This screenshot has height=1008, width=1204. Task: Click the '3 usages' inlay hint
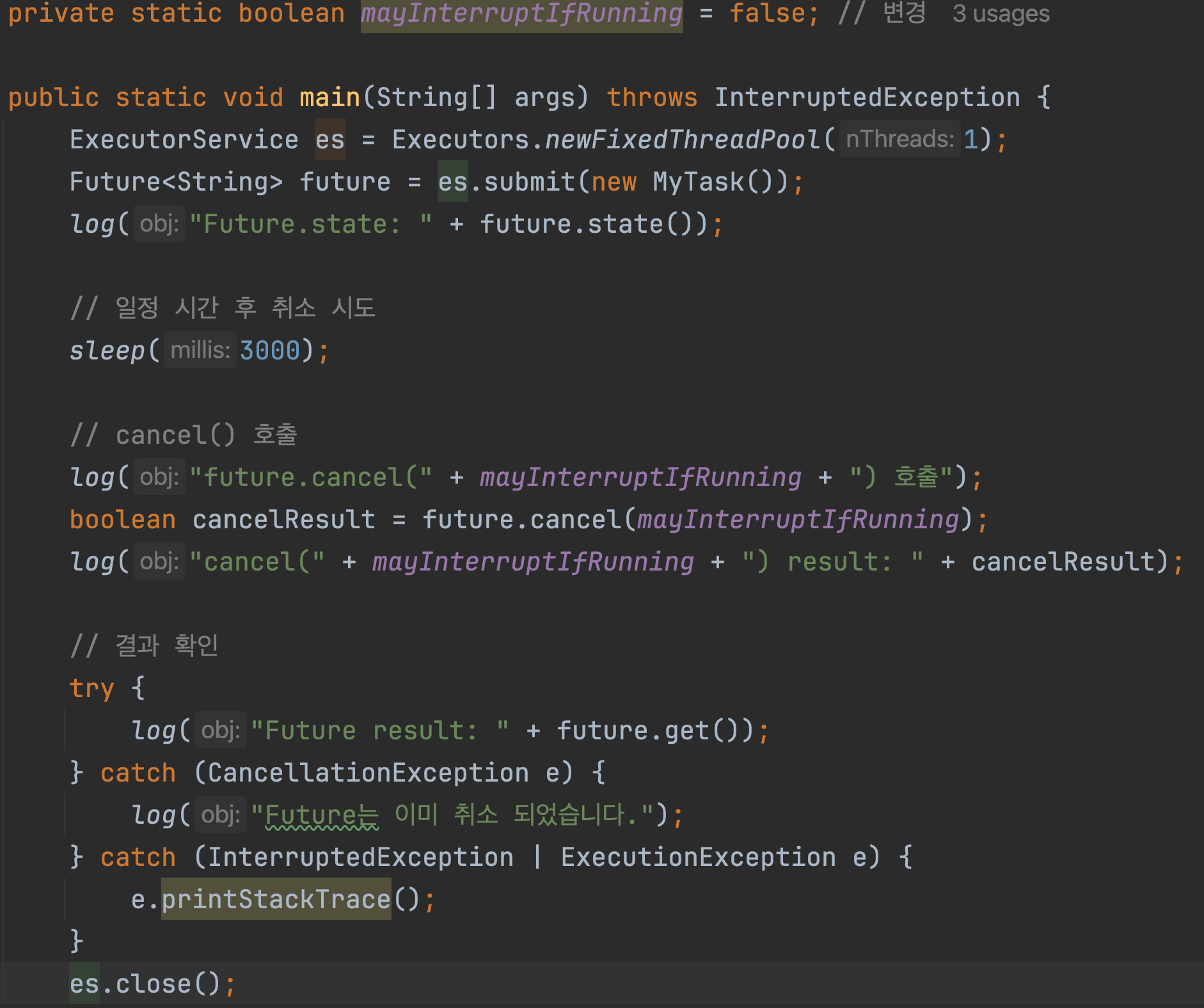click(x=1001, y=13)
